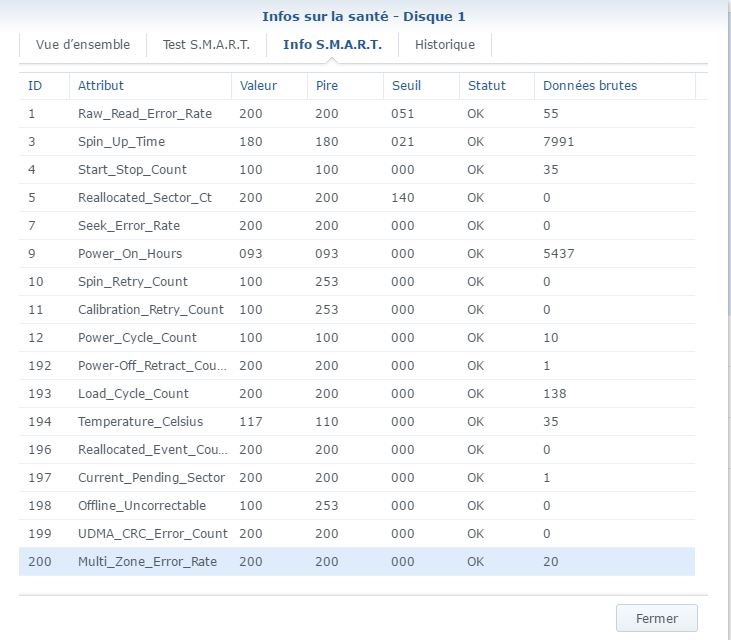
Task: Sort by the Valeur column header
Action: [269, 86]
